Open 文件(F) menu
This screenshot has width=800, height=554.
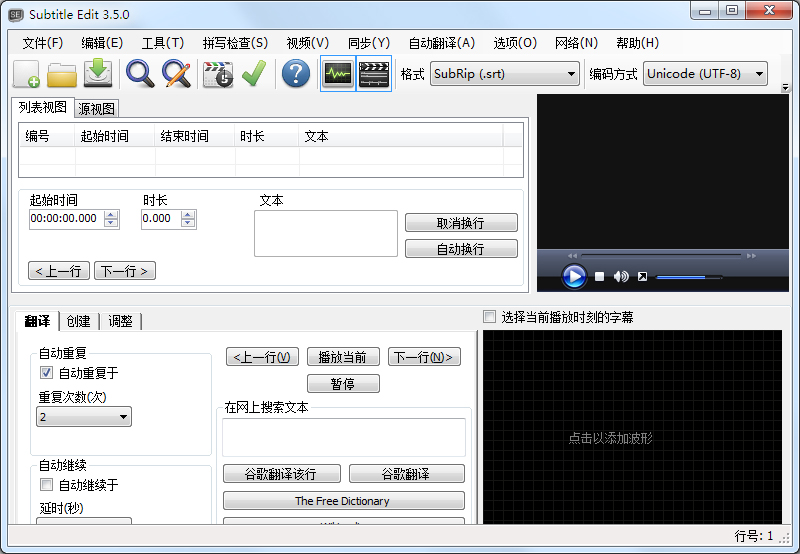point(43,43)
